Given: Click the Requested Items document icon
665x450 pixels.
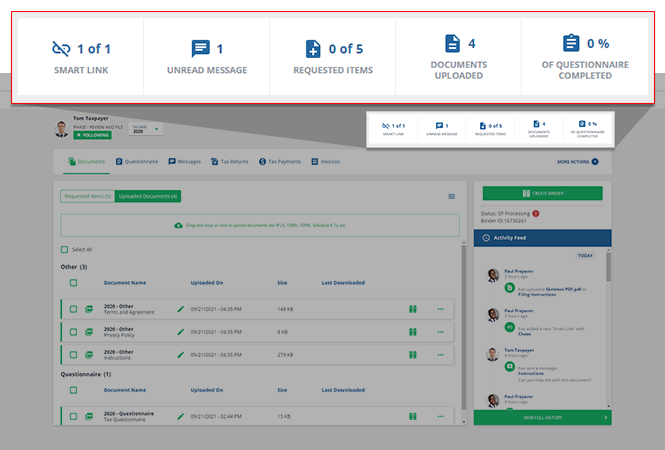Looking at the screenshot, I should pyautogui.click(x=313, y=48).
